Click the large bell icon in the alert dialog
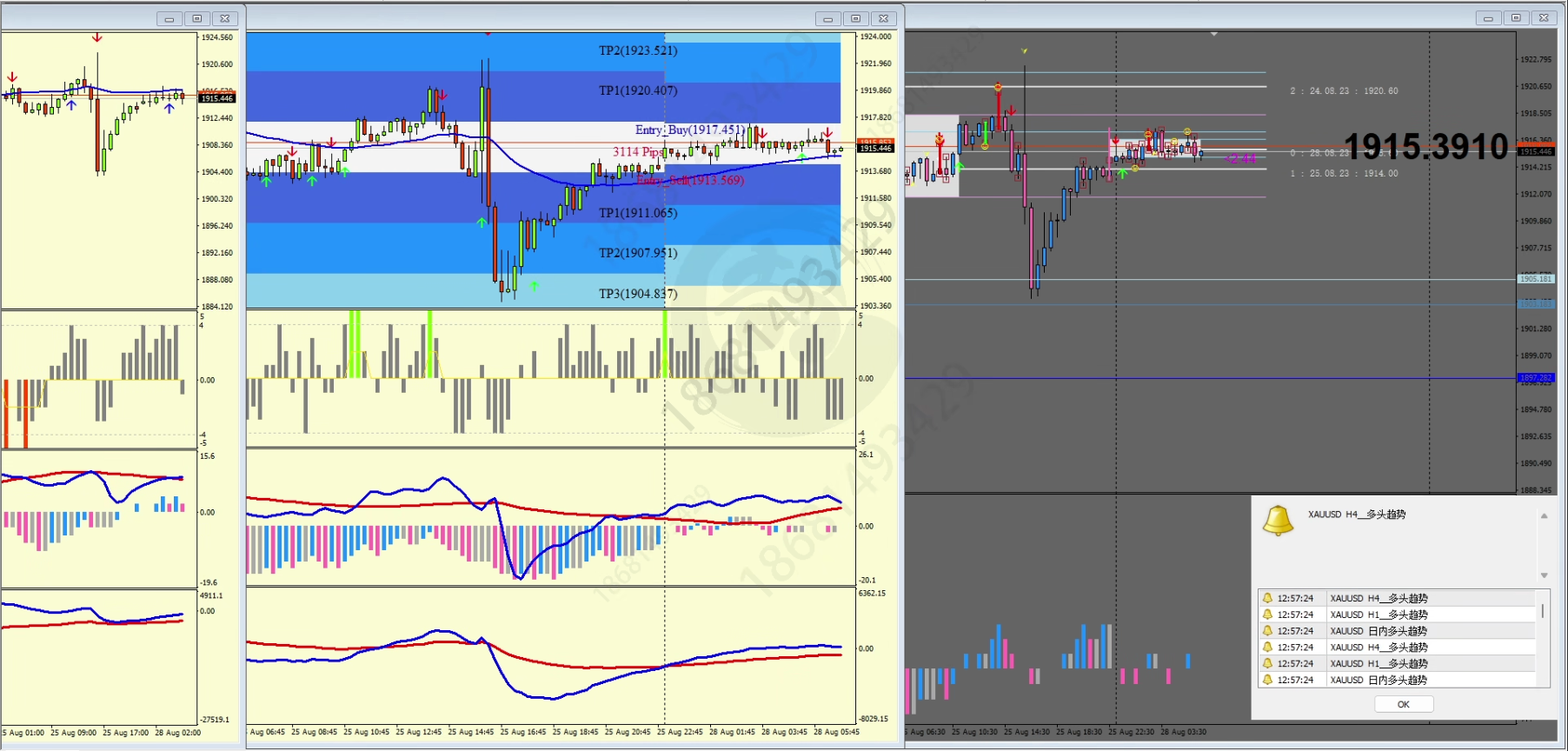Viewport: 1568px width, 751px height. tap(1278, 521)
